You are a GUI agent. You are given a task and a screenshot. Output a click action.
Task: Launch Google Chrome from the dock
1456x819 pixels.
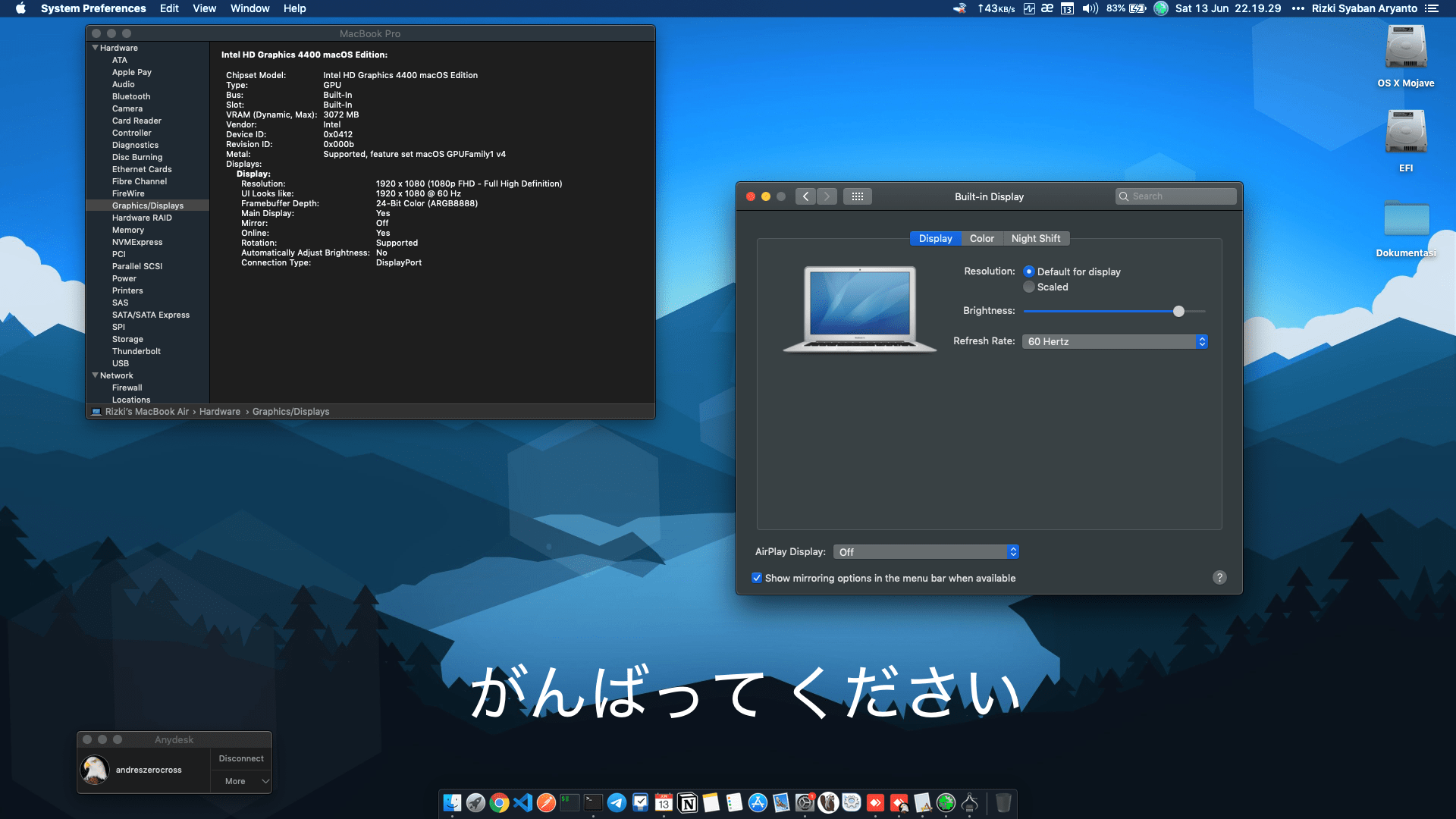coord(499,802)
